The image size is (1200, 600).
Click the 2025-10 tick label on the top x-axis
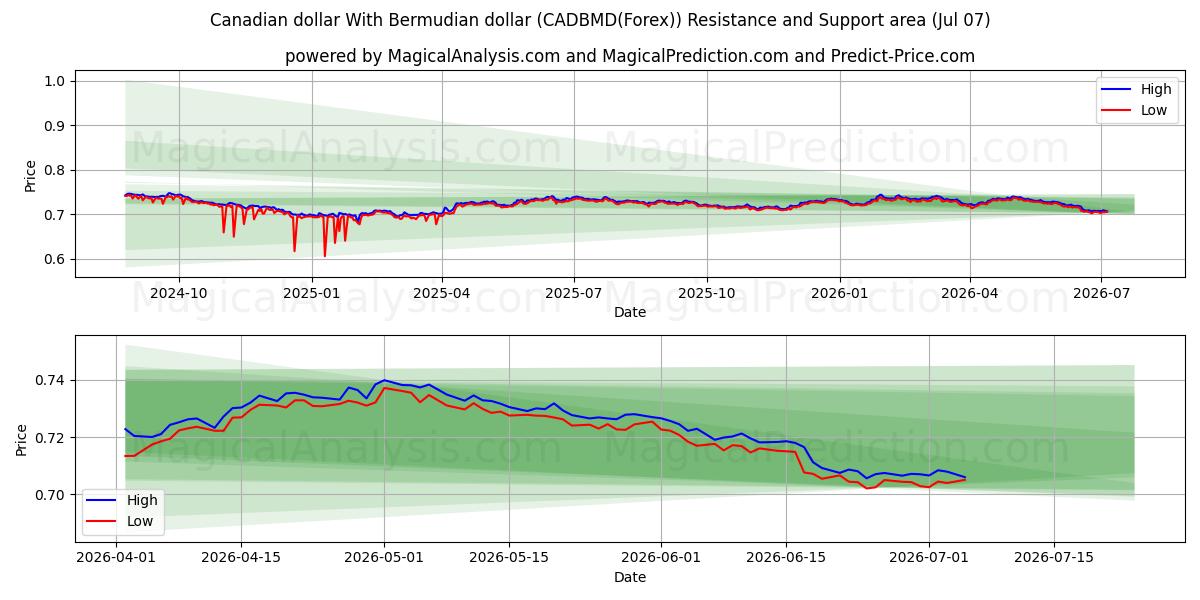coord(707,294)
